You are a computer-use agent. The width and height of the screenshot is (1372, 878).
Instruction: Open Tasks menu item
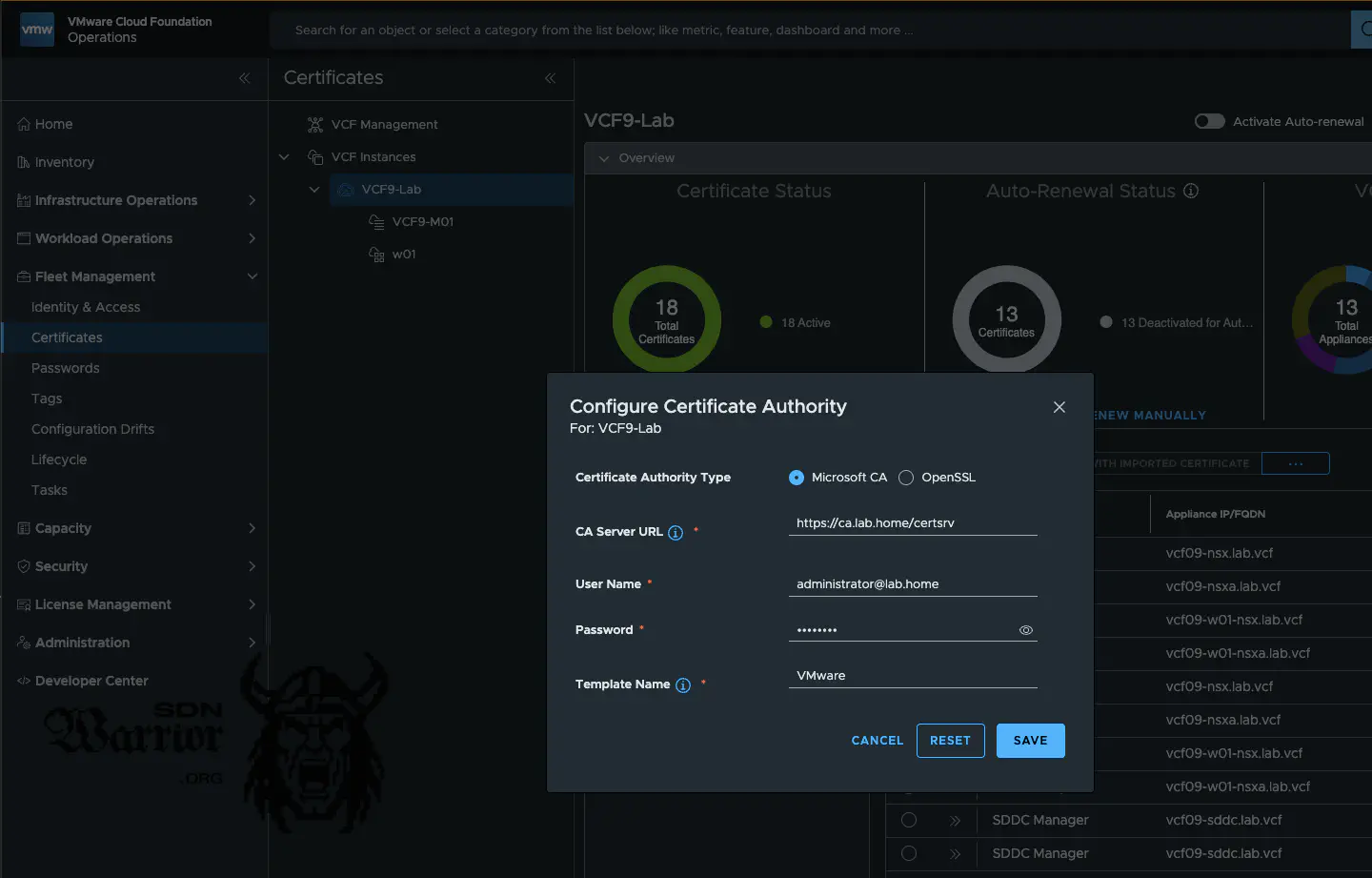click(50, 490)
